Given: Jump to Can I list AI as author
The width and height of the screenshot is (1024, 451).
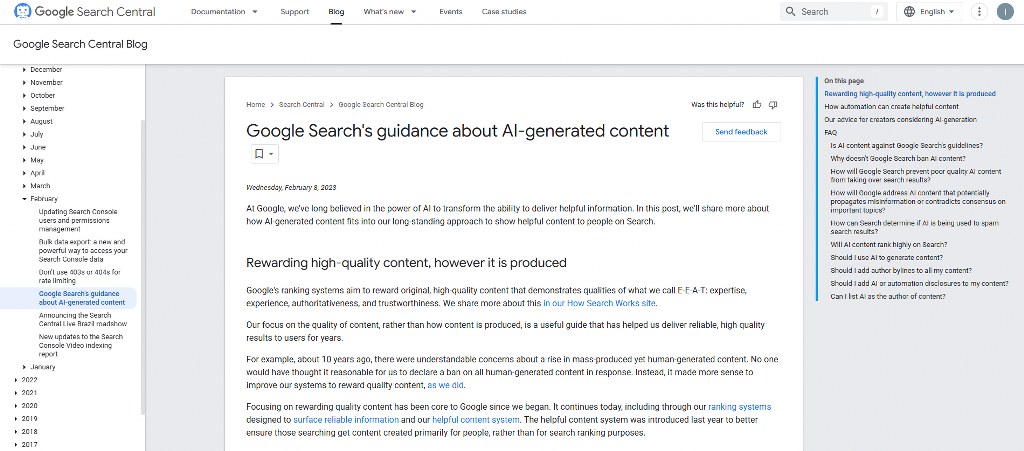Looking at the screenshot, I should (888, 296).
